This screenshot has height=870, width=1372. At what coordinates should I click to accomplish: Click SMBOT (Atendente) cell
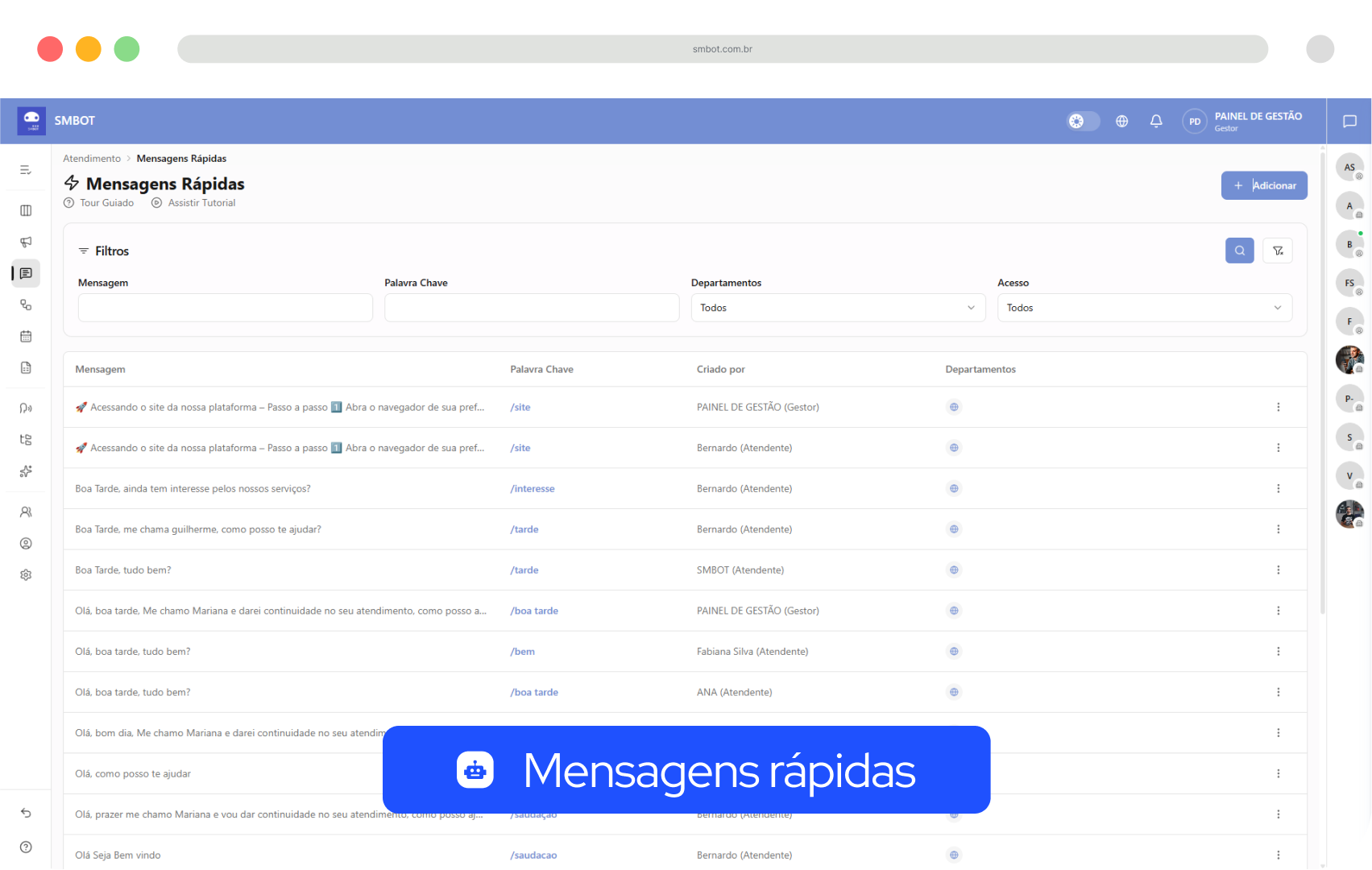click(740, 570)
